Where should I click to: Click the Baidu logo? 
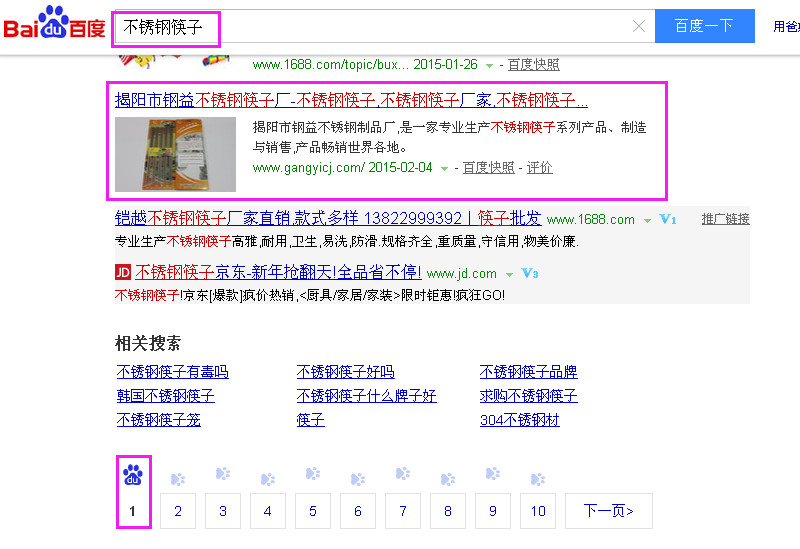(x=53, y=25)
